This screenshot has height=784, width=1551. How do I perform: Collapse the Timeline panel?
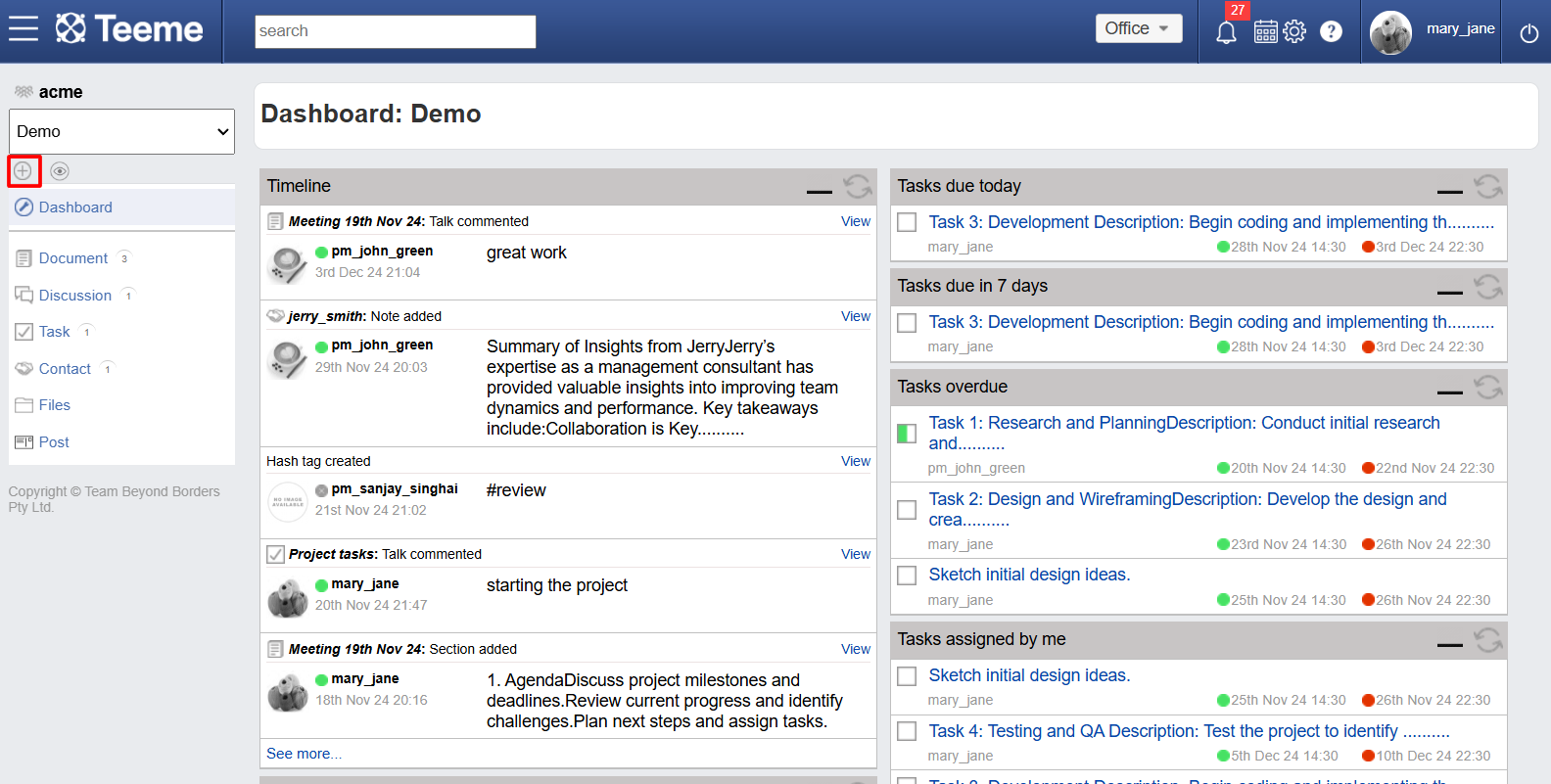click(x=820, y=191)
